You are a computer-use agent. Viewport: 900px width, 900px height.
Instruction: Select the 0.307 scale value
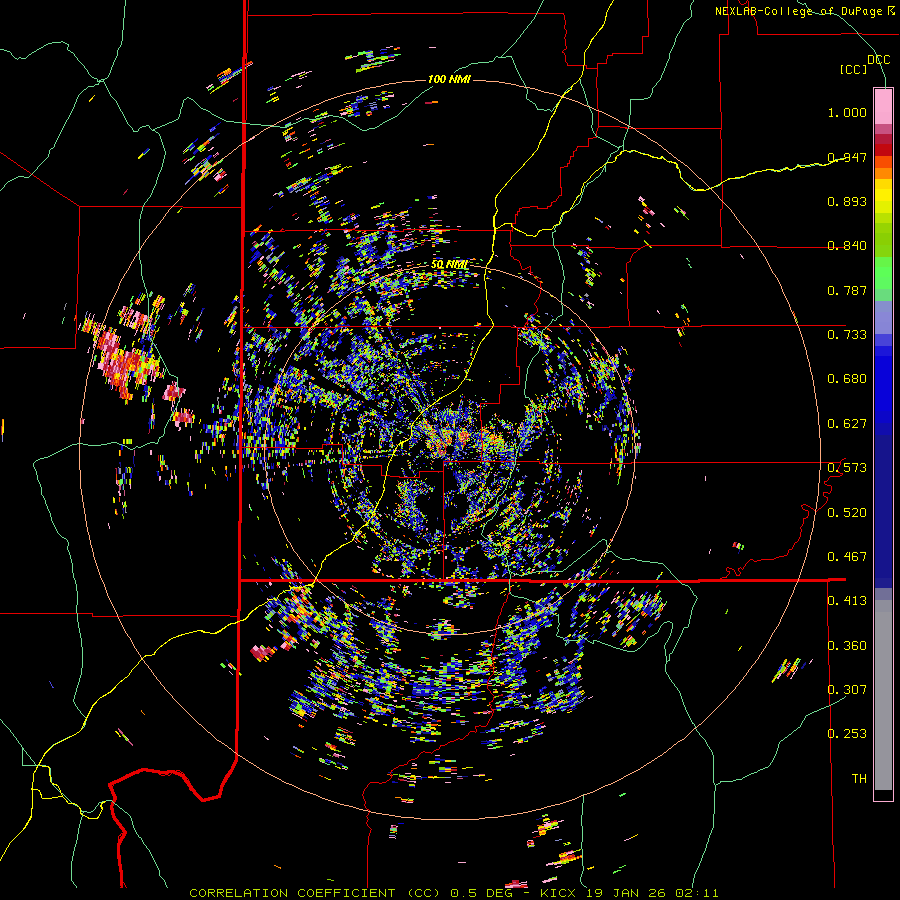pyautogui.click(x=847, y=689)
